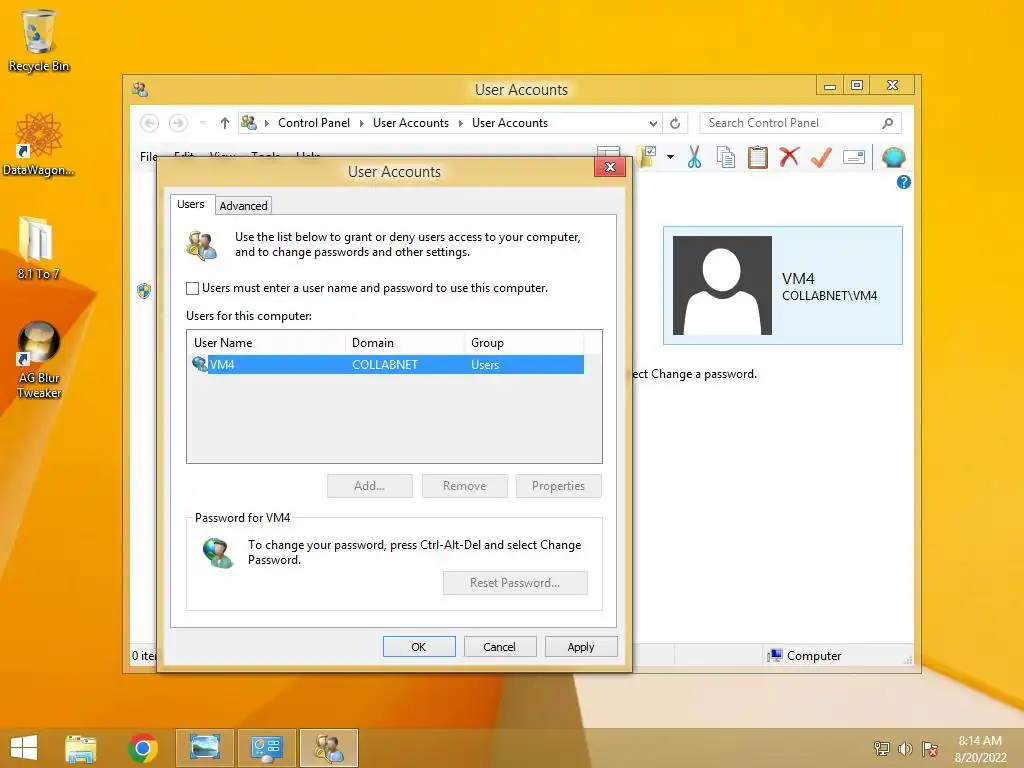The height and width of the screenshot is (768, 1024).
Task: Open File Explorer from the taskbar
Action: pos(80,748)
